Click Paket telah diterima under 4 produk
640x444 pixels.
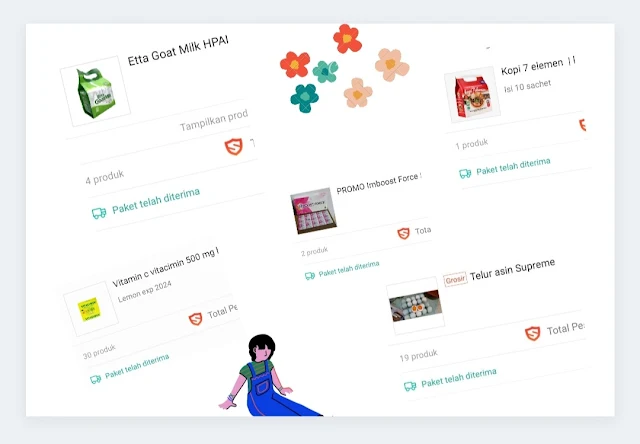click(156, 201)
